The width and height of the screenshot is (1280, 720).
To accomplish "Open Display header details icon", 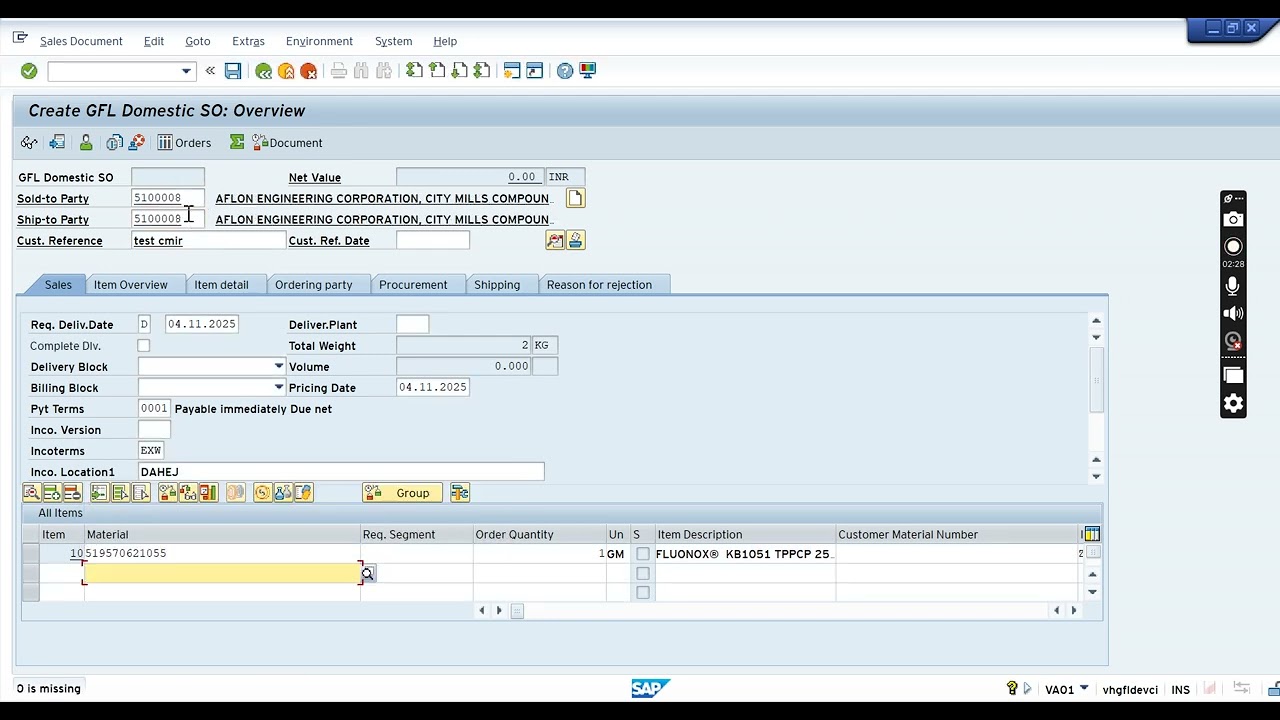I will (x=57, y=143).
